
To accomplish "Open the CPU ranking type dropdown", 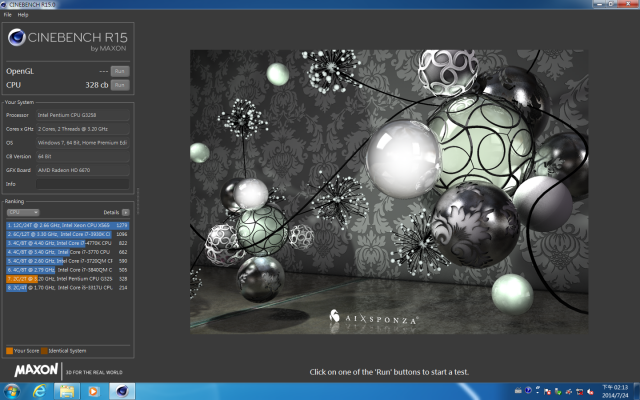I will pos(22,212).
